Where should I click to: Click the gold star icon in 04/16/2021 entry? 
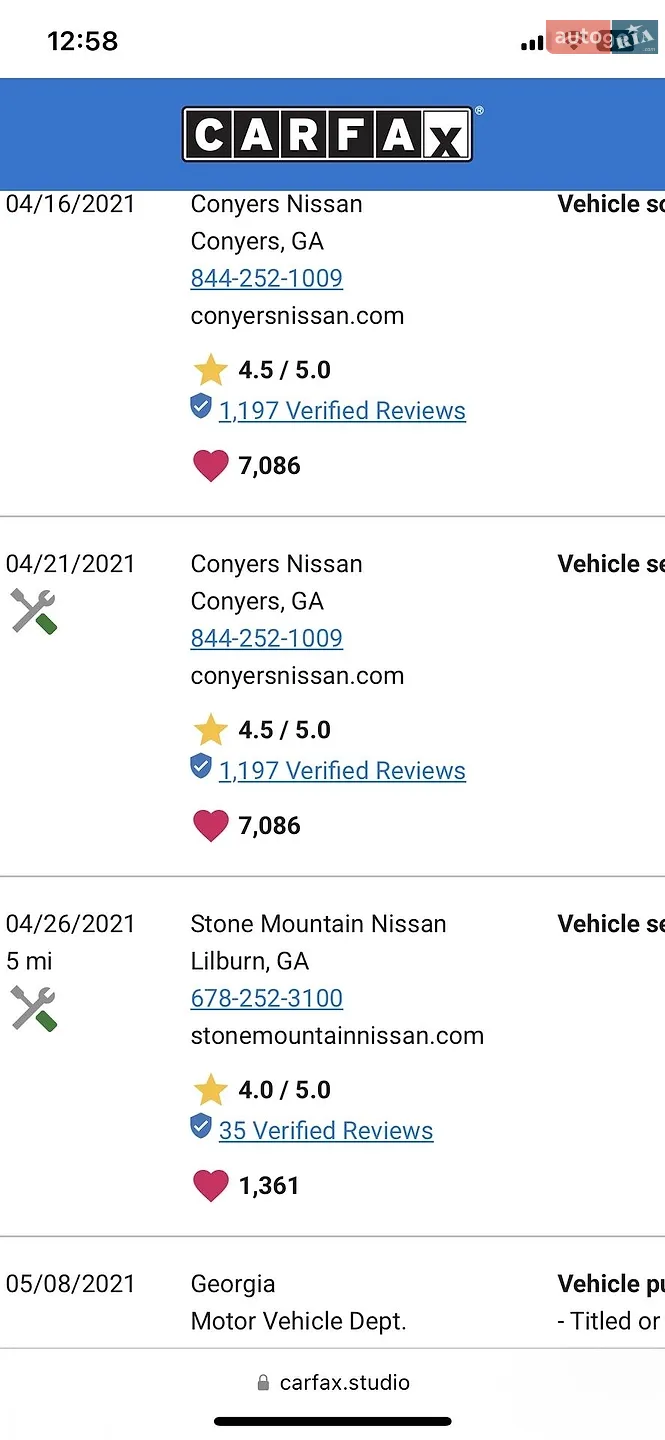(210, 369)
